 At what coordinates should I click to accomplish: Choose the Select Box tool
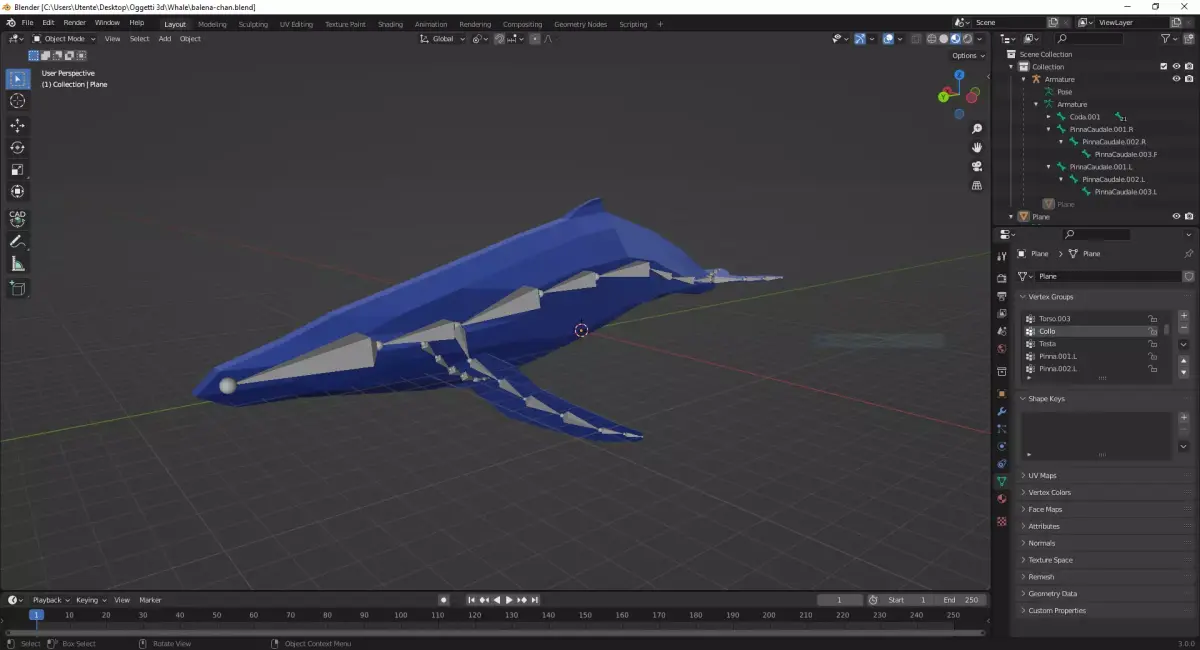coord(17,78)
